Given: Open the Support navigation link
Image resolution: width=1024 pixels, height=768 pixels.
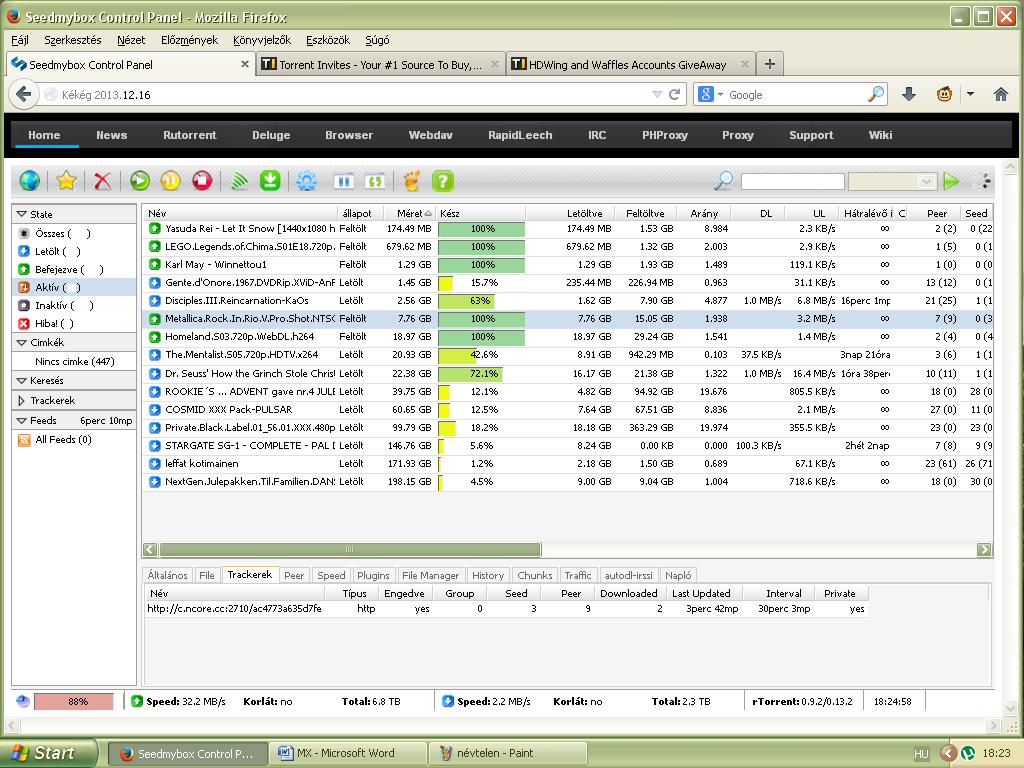Looking at the screenshot, I should (x=811, y=135).
